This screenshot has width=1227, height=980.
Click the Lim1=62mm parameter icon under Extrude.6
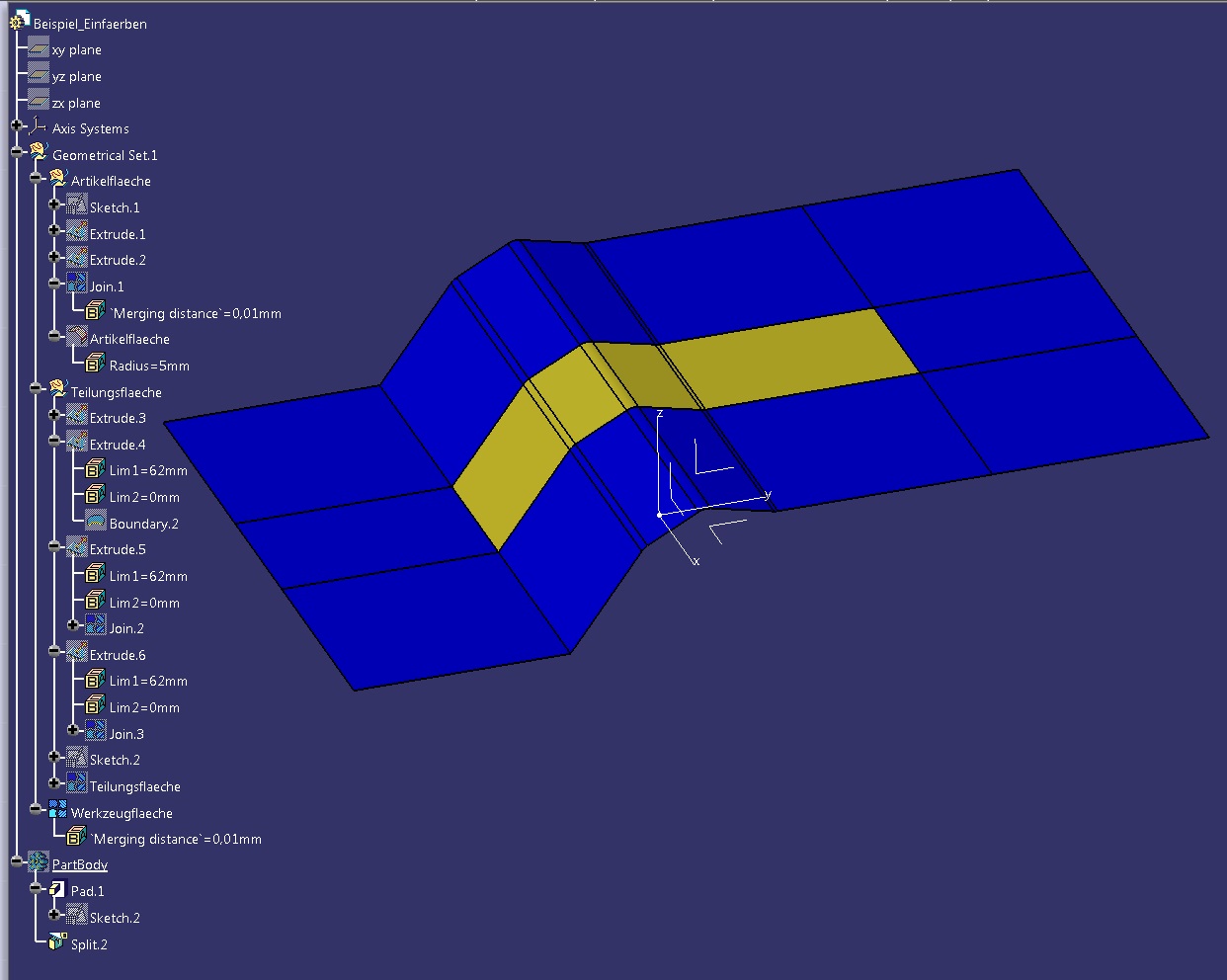95,679
